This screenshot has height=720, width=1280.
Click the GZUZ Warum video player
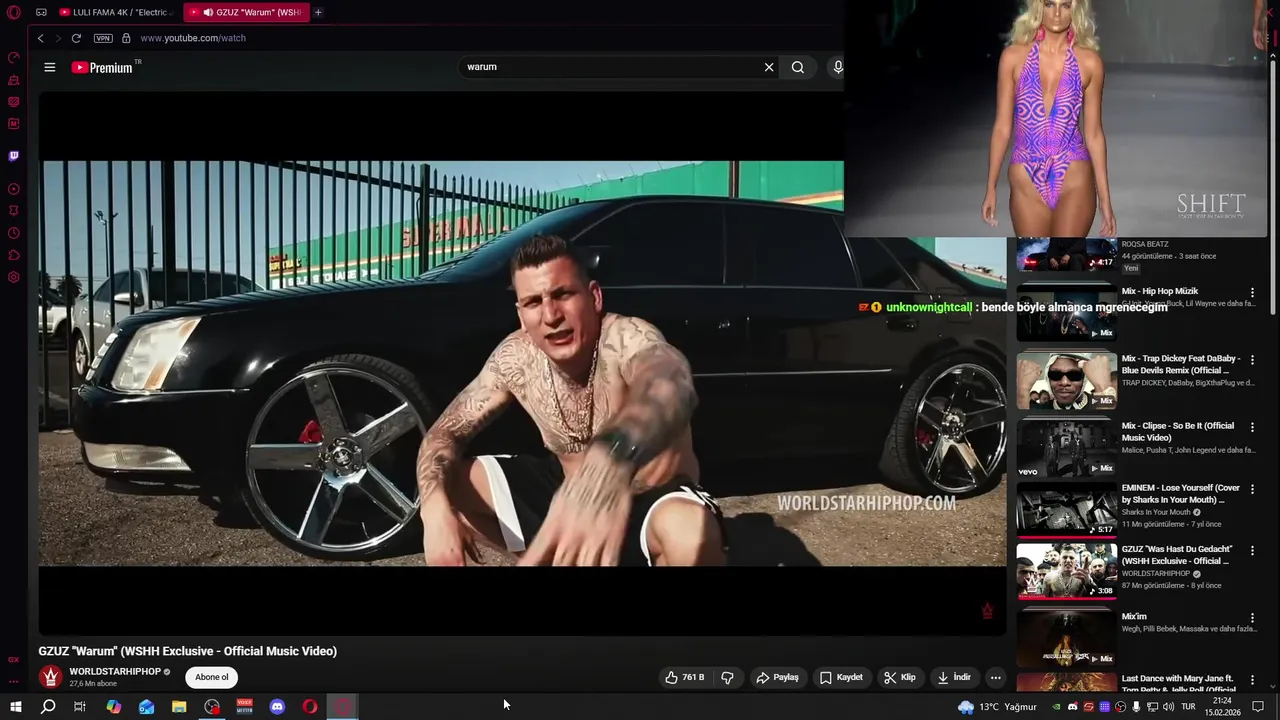[x=522, y=363]
